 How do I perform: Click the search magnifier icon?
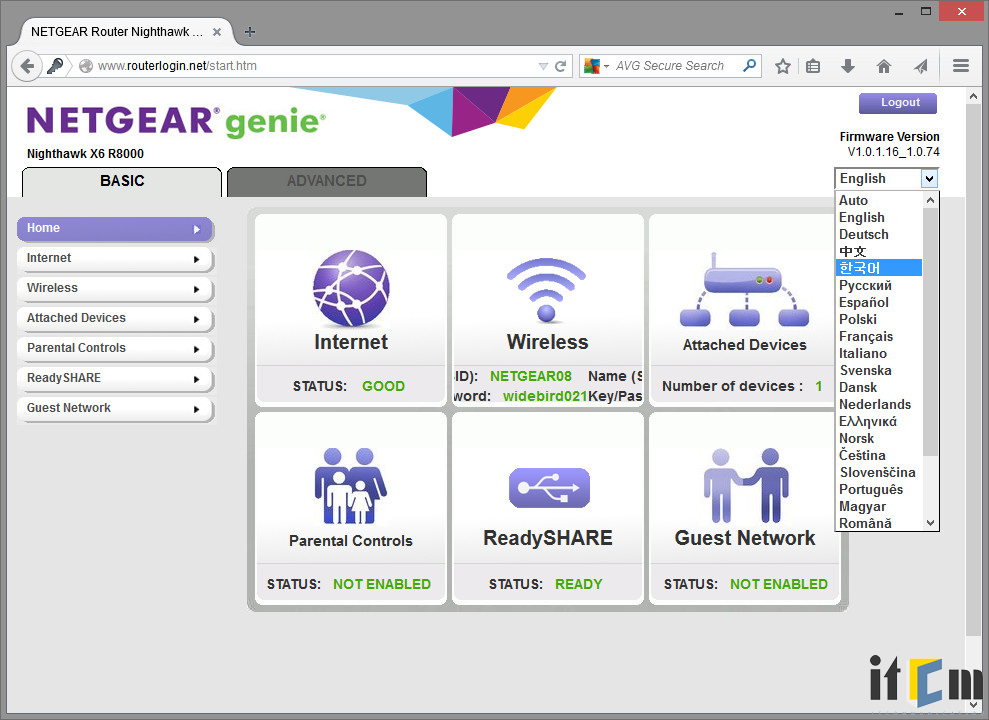pyautogui.click(x=749, y=66)
